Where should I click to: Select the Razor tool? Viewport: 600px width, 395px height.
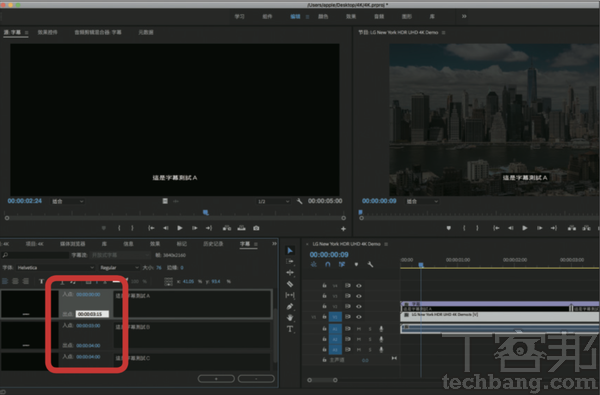[x=290, y=284]
